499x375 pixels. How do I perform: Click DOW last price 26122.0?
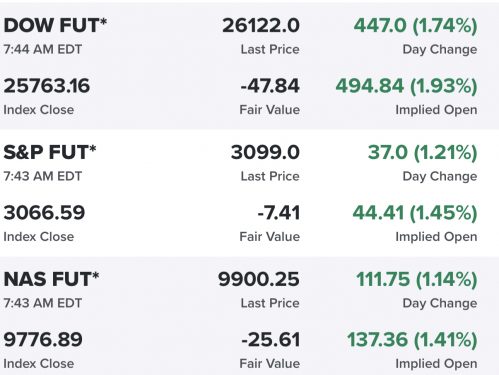[261, 25]
